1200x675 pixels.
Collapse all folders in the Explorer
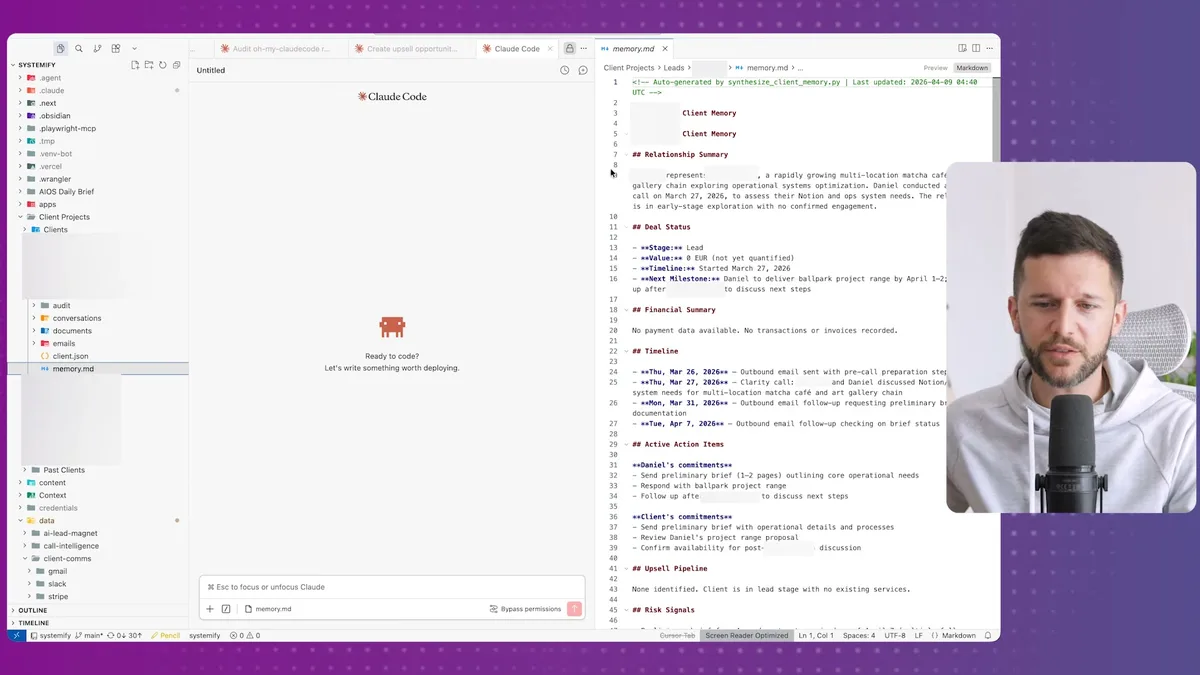(x=176, y=65)
